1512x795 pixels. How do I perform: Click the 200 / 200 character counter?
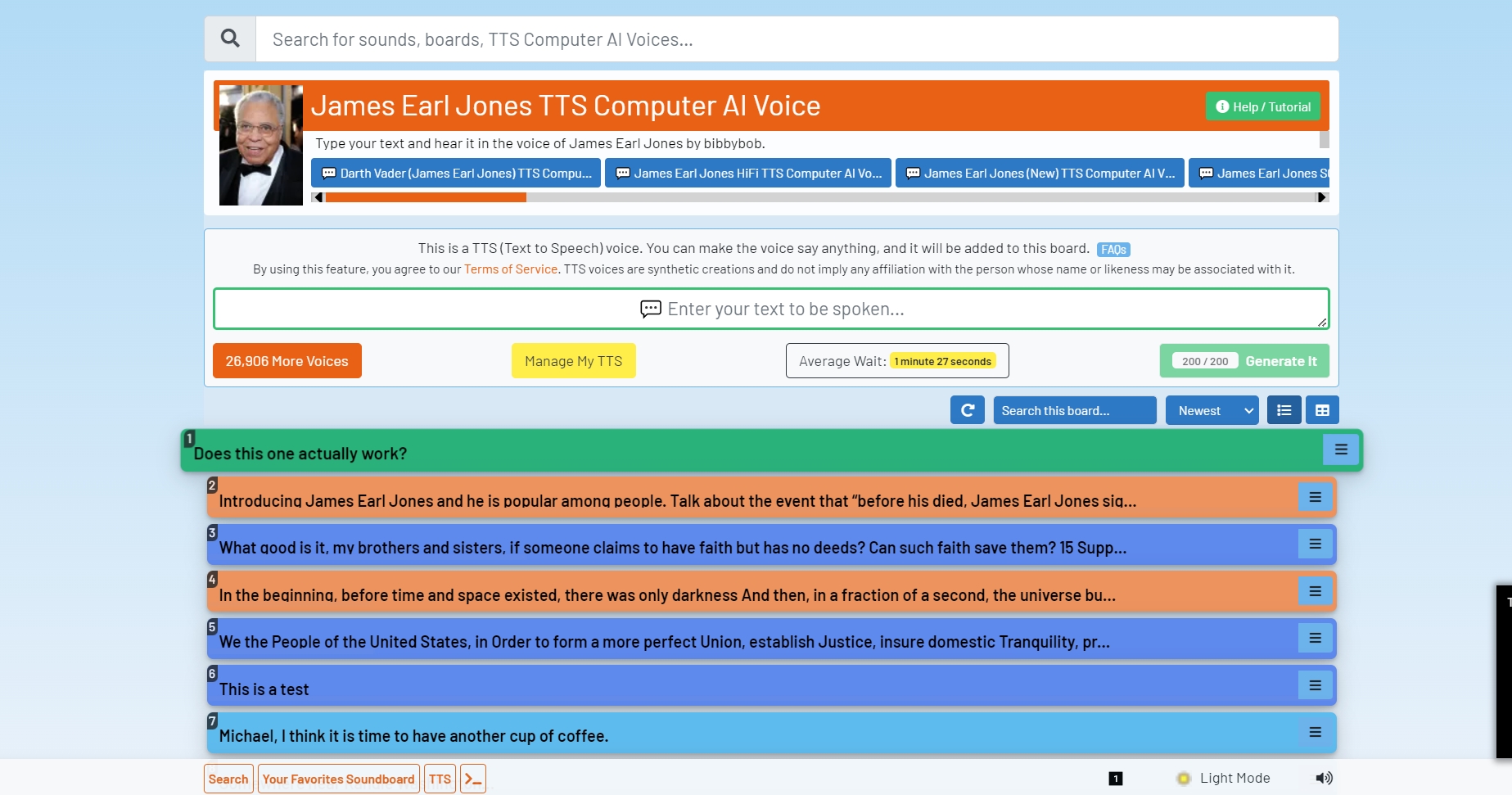[1205, 361]
